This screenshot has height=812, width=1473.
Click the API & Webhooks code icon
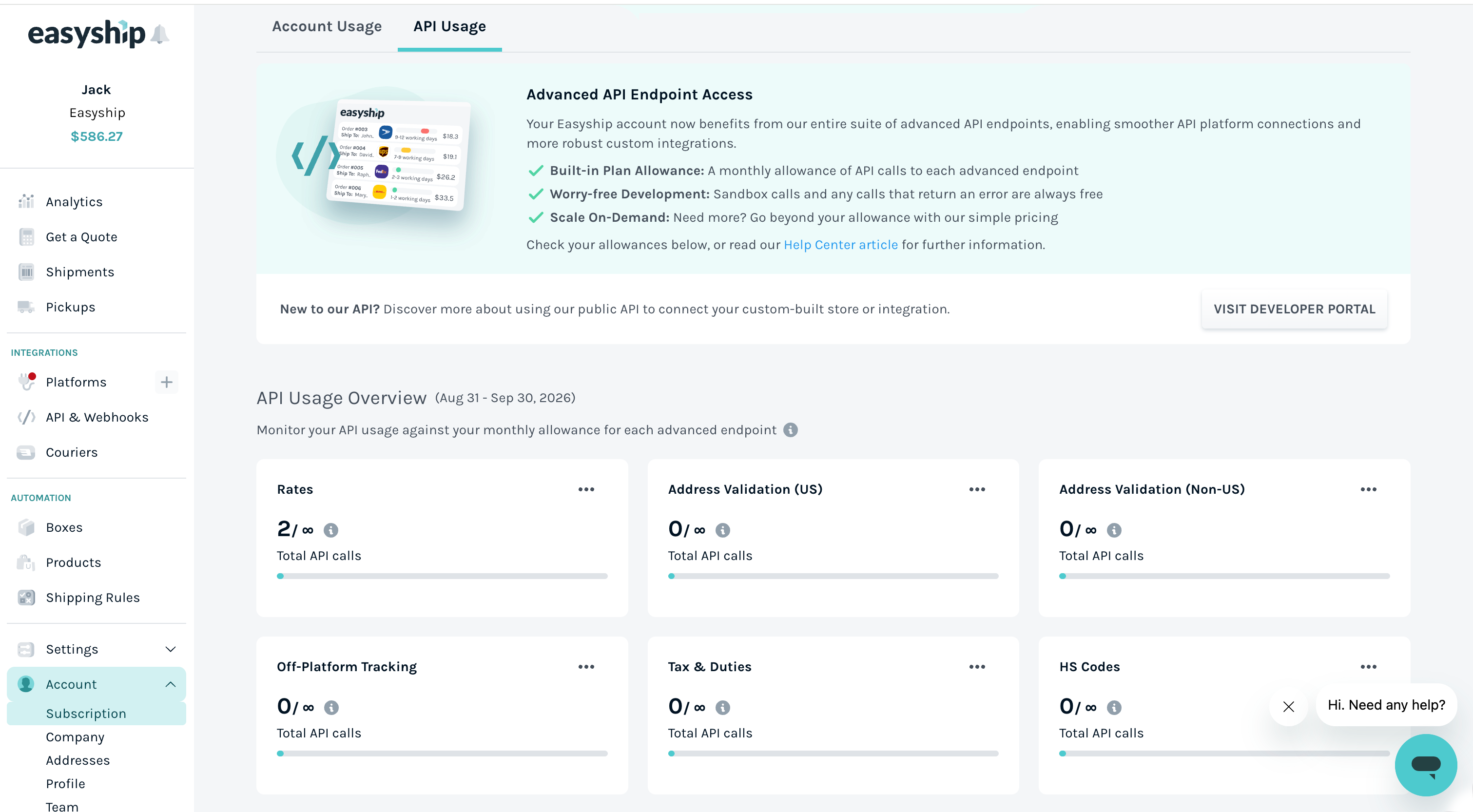[x=26, y=417]
